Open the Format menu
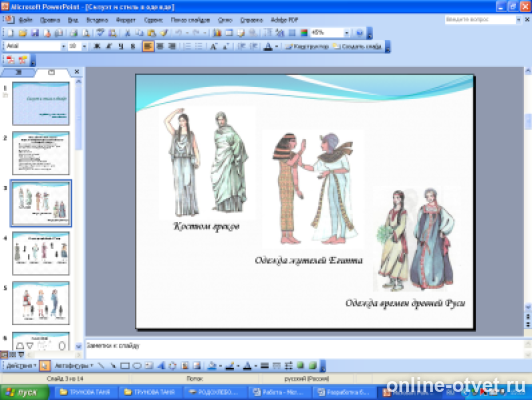532x400 pixels. [126, 20]
